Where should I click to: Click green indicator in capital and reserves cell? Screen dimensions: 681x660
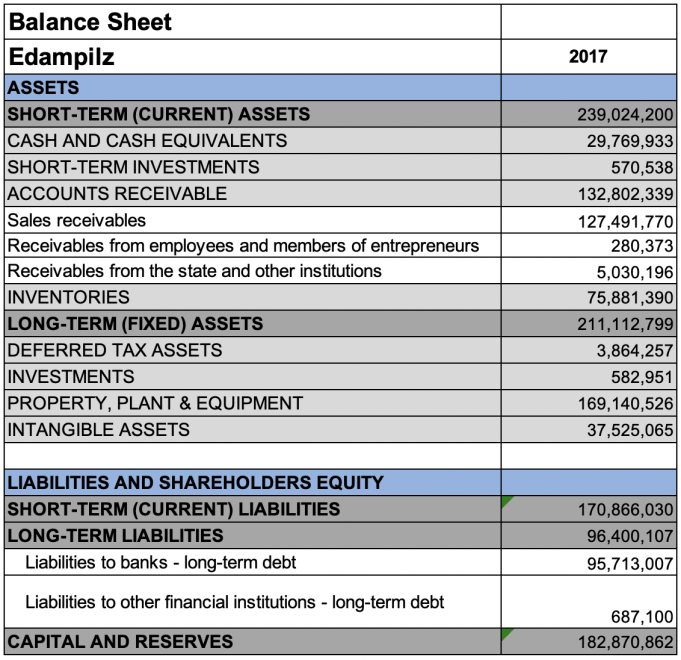tap(506, 634)
